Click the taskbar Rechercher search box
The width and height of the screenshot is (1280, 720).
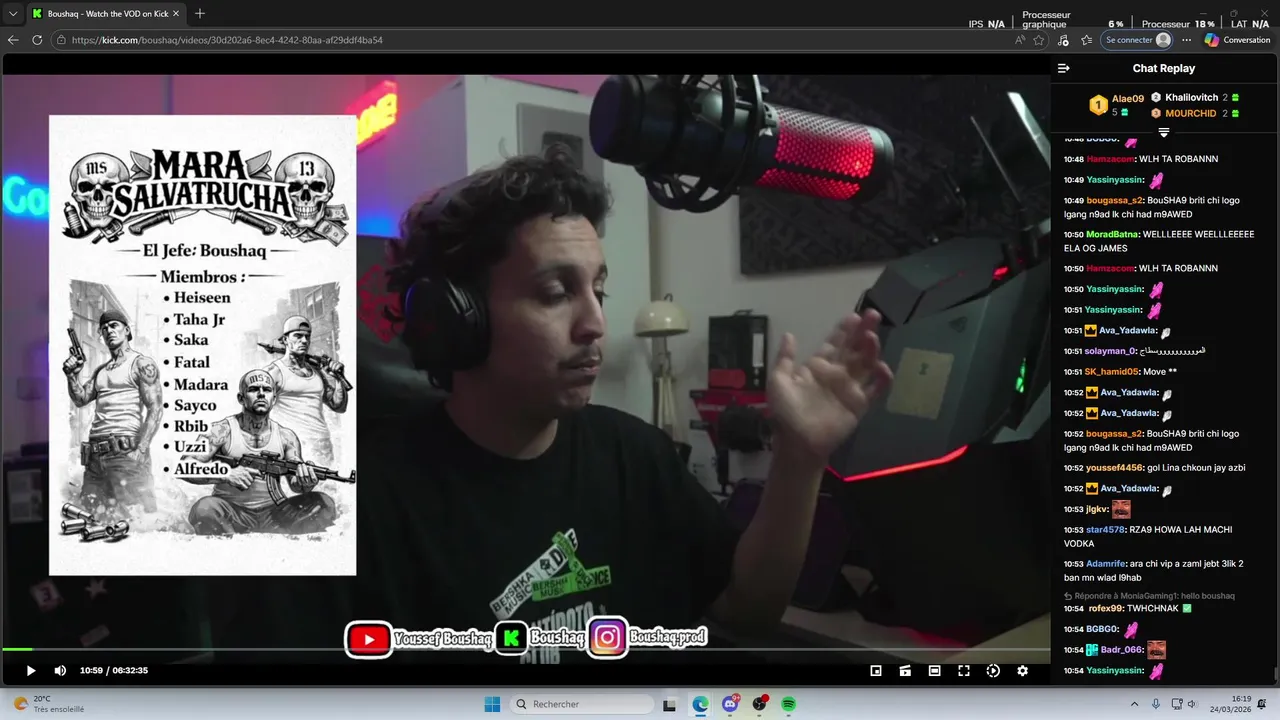(583, 704)
